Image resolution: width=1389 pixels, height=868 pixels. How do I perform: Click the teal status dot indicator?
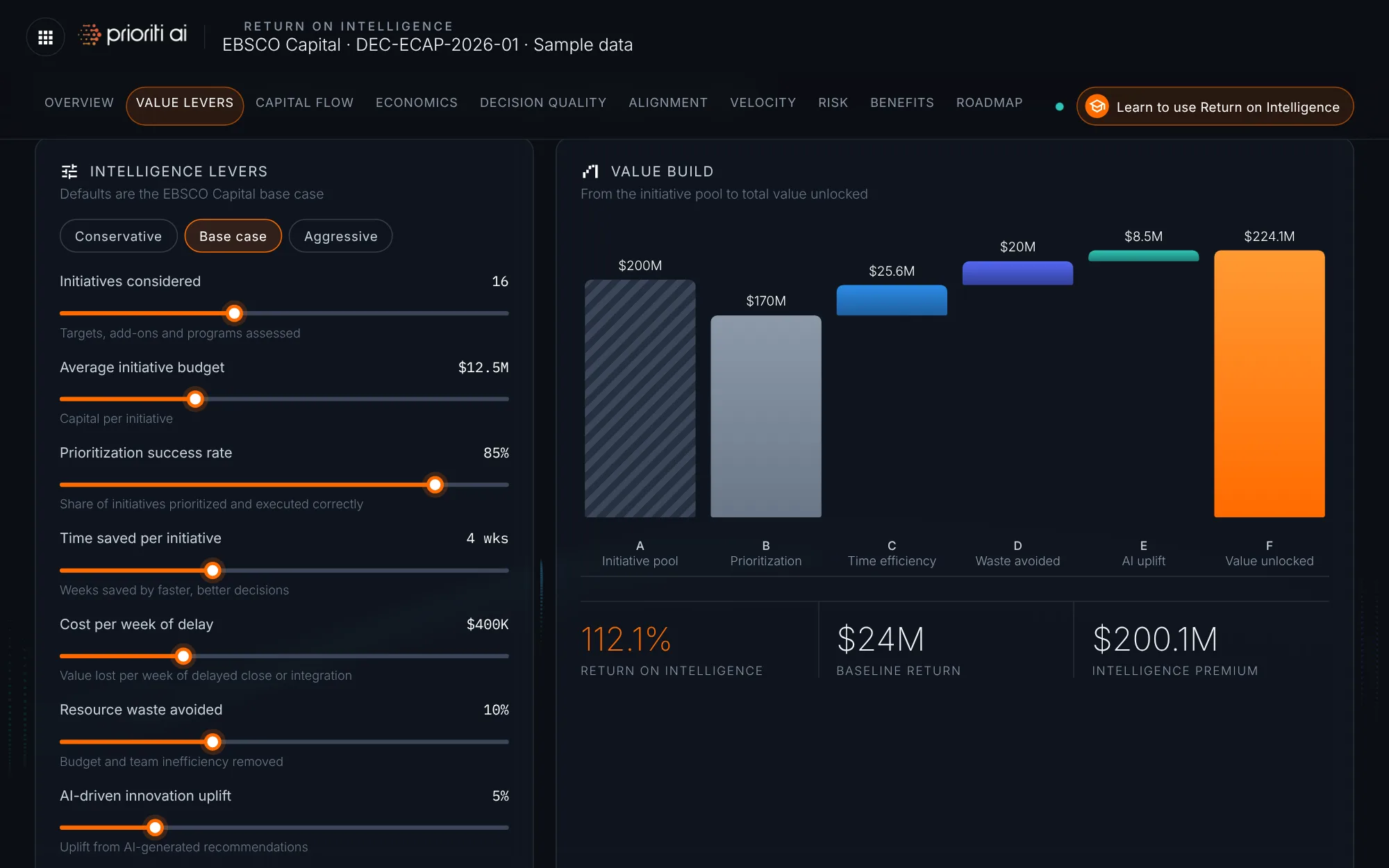click(x=1059, y=106)
